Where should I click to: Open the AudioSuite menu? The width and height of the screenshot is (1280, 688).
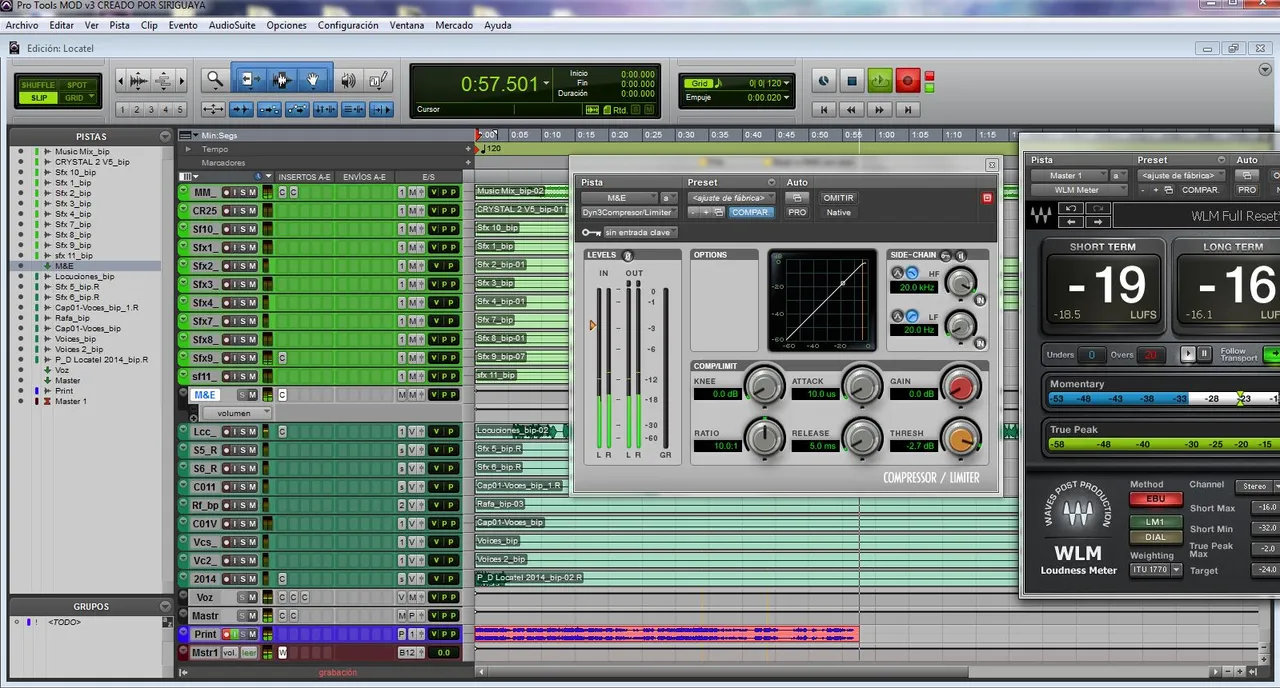tap(231, 25)
